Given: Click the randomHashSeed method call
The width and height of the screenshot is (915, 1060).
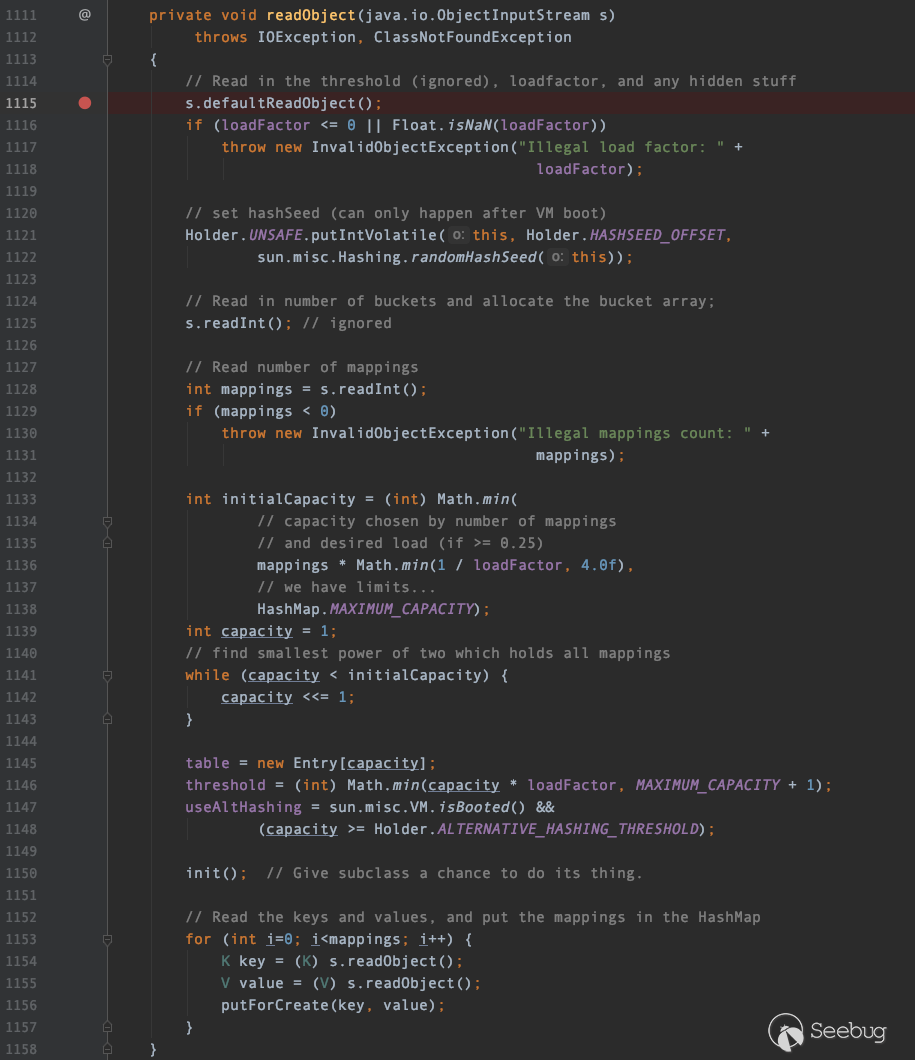Looking at the screenshot, I should [473, 257].
